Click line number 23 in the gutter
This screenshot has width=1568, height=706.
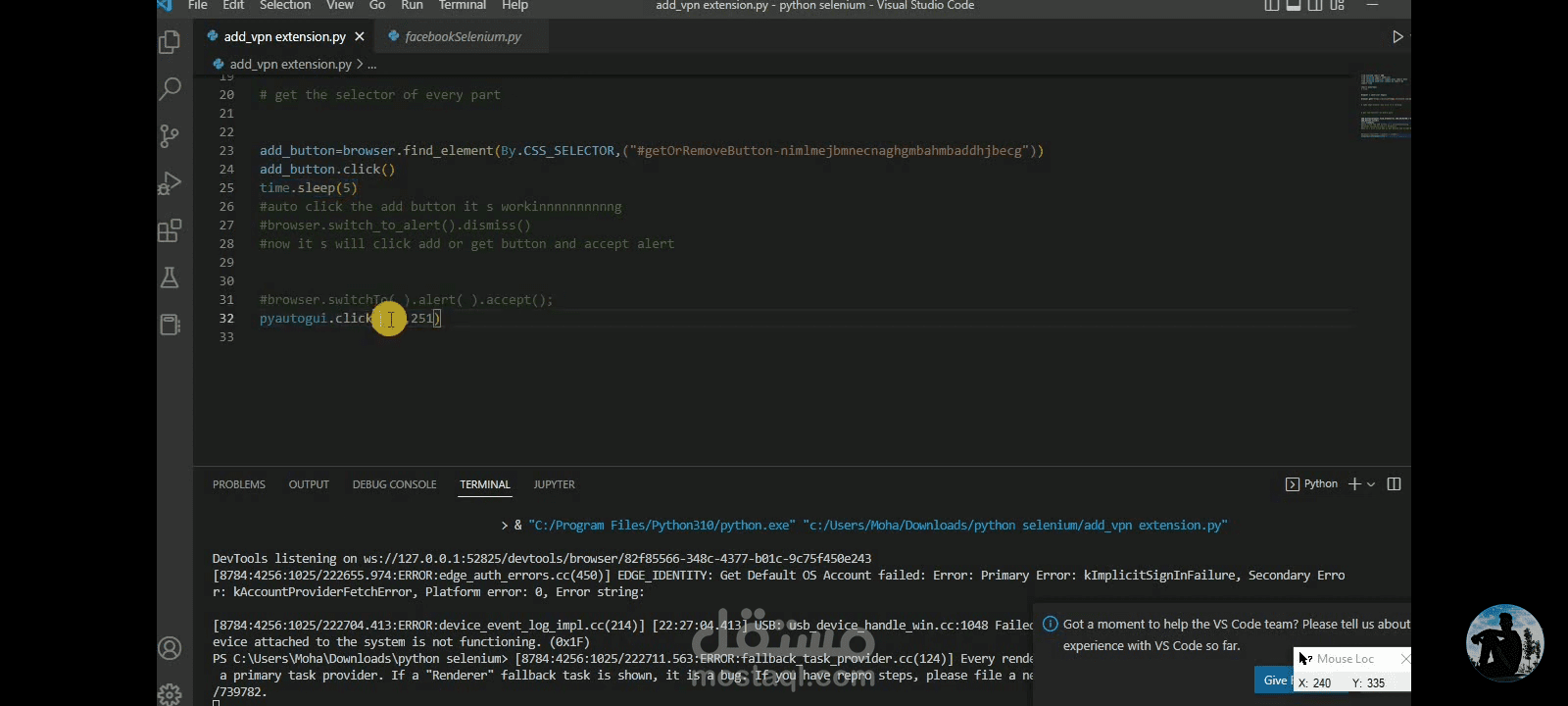pyautogui.click(x=226, y=150)
